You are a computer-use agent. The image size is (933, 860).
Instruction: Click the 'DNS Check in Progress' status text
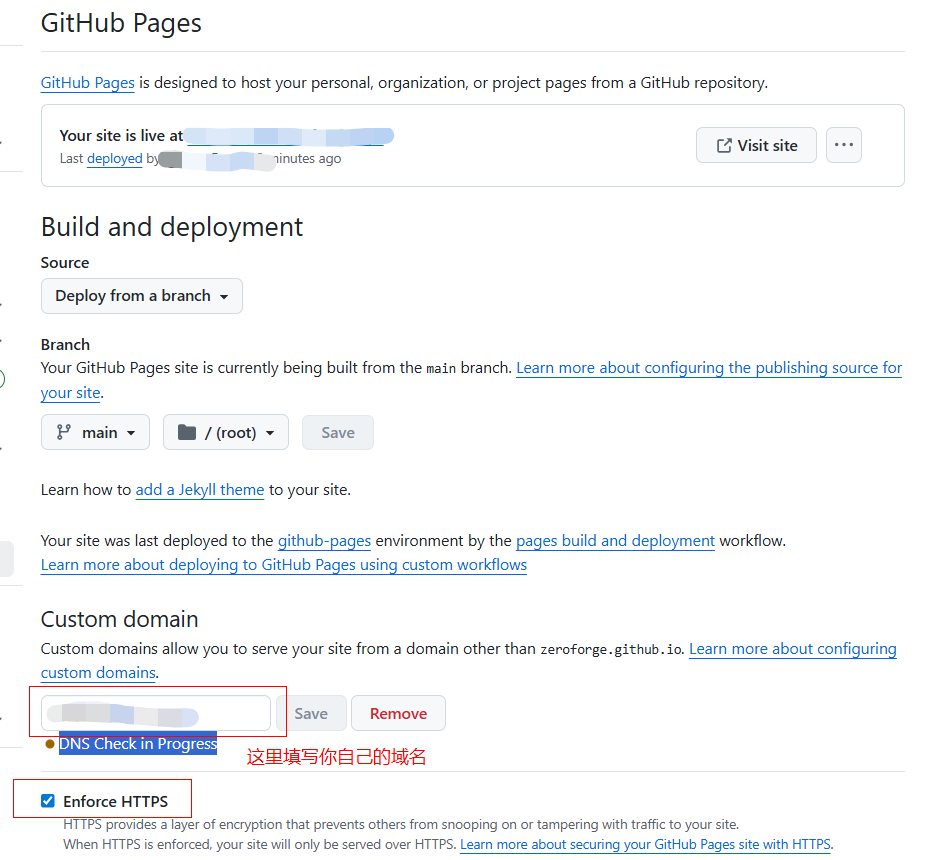(x=137, y=743)
